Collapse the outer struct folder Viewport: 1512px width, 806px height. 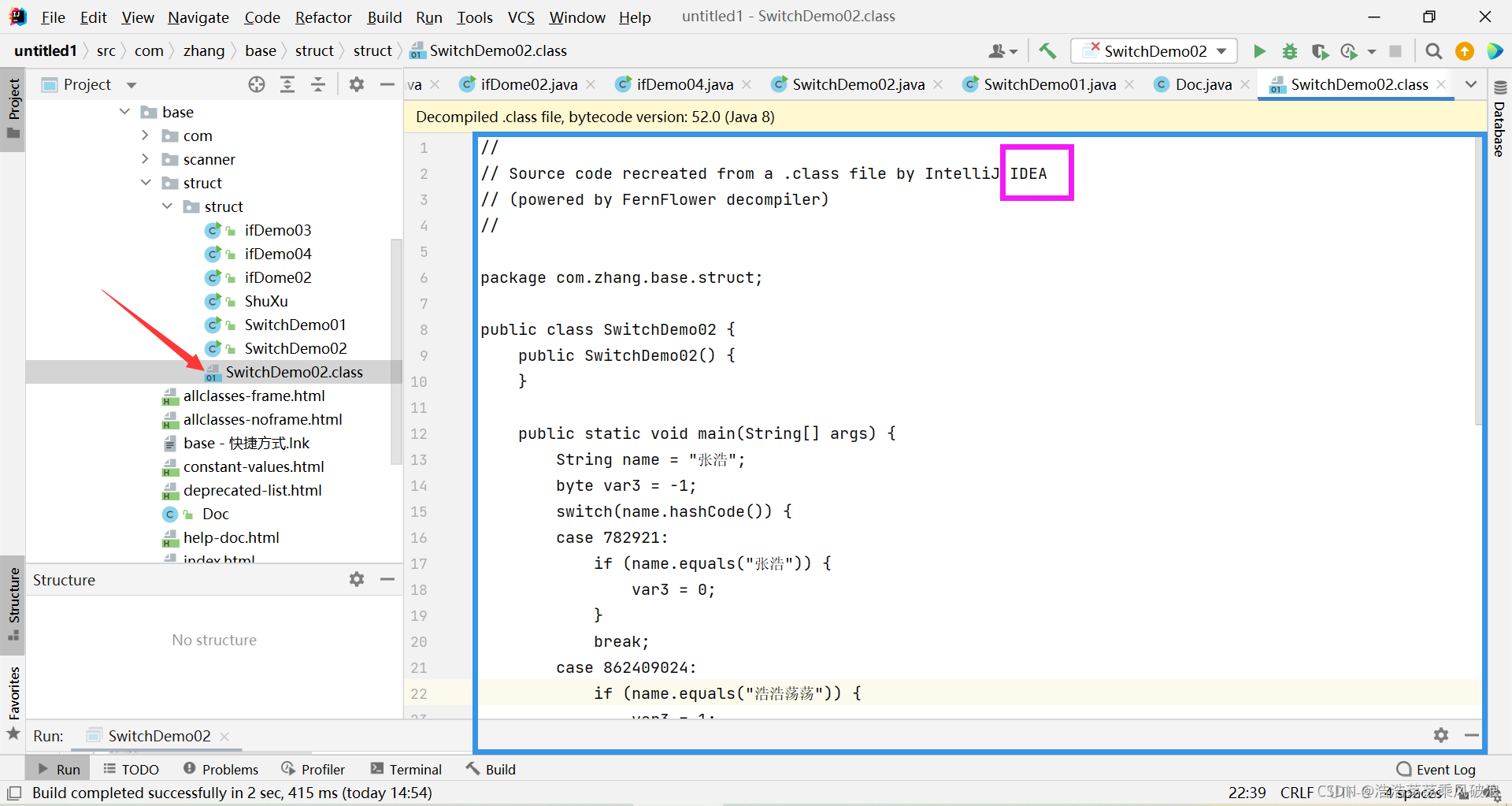146,183
